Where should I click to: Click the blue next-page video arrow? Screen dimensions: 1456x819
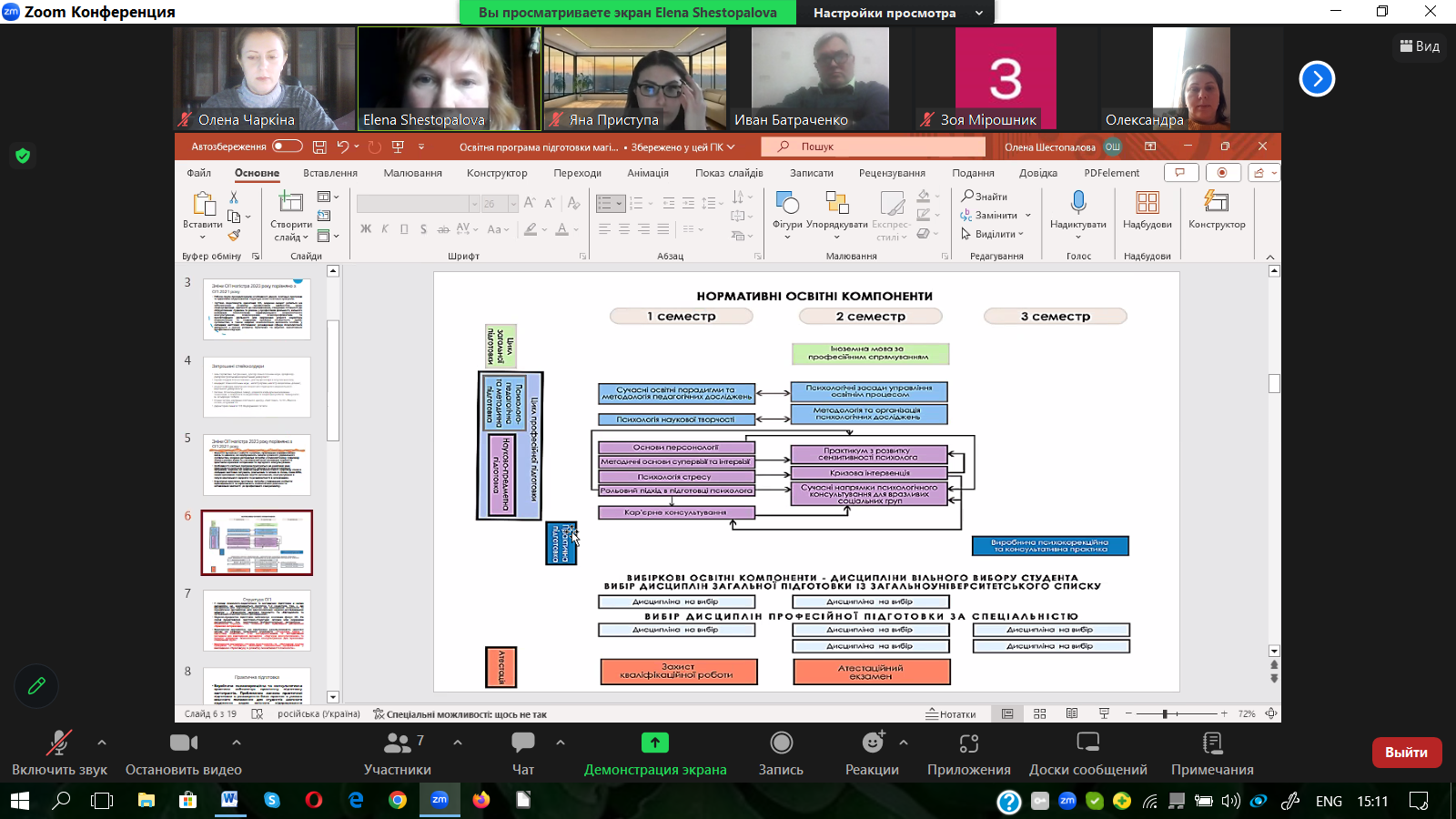1317,79
